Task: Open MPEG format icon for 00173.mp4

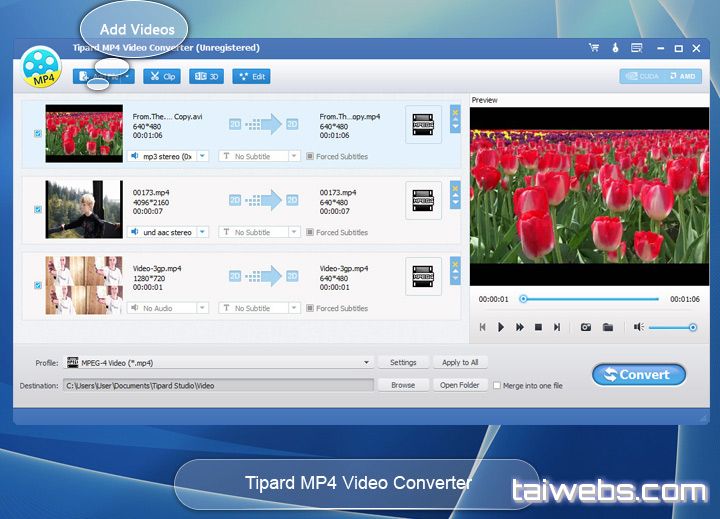Action: [423, 202]
